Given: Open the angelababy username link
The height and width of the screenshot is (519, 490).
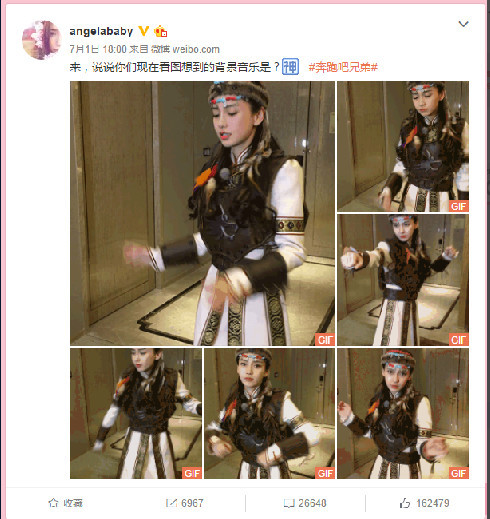Looking at the screenshot, I should coord(101,31).
